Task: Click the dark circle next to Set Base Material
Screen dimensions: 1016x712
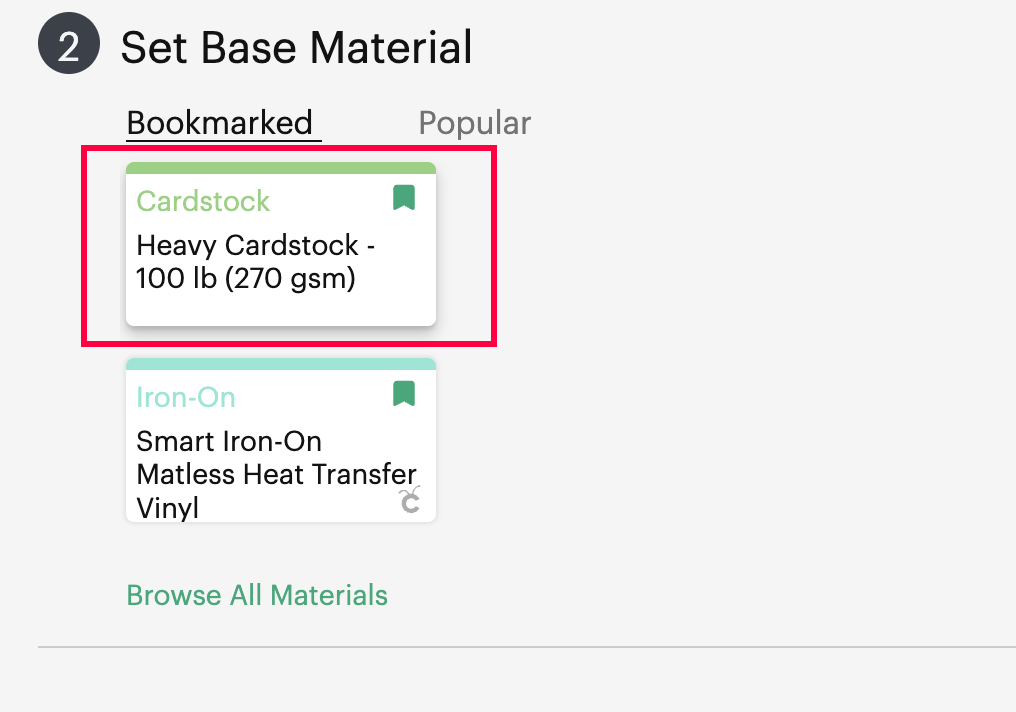Action: 68,43
